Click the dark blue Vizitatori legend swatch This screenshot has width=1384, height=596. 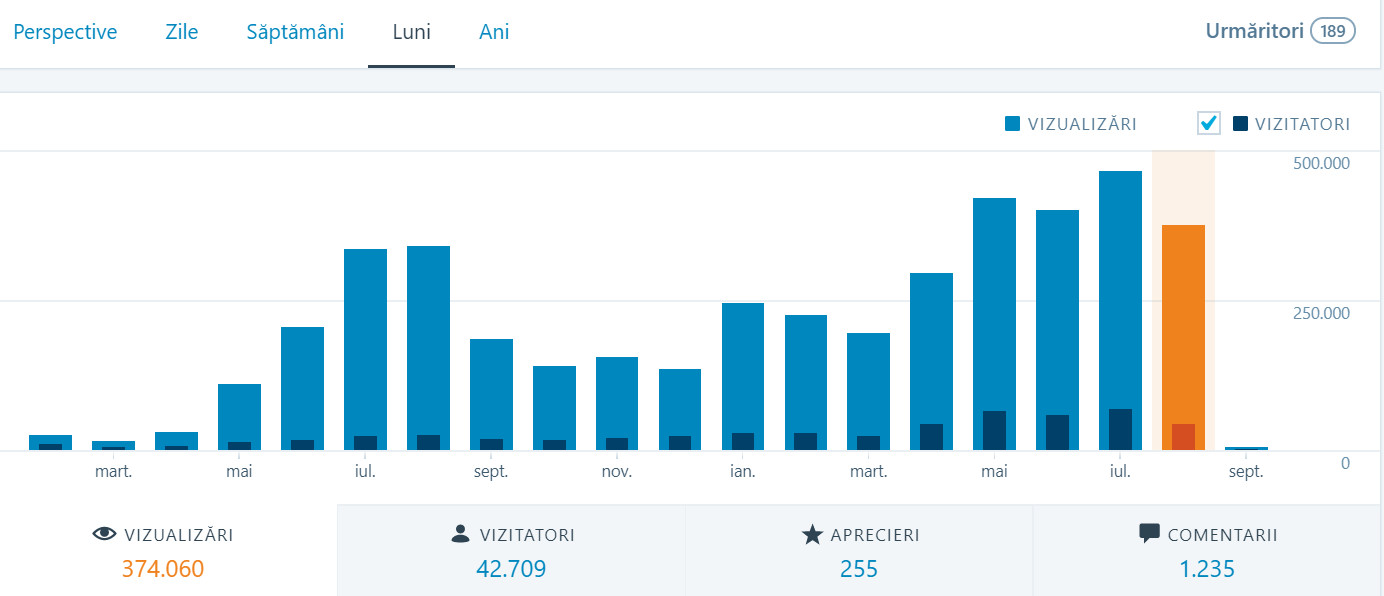[x=1240, y=124]
